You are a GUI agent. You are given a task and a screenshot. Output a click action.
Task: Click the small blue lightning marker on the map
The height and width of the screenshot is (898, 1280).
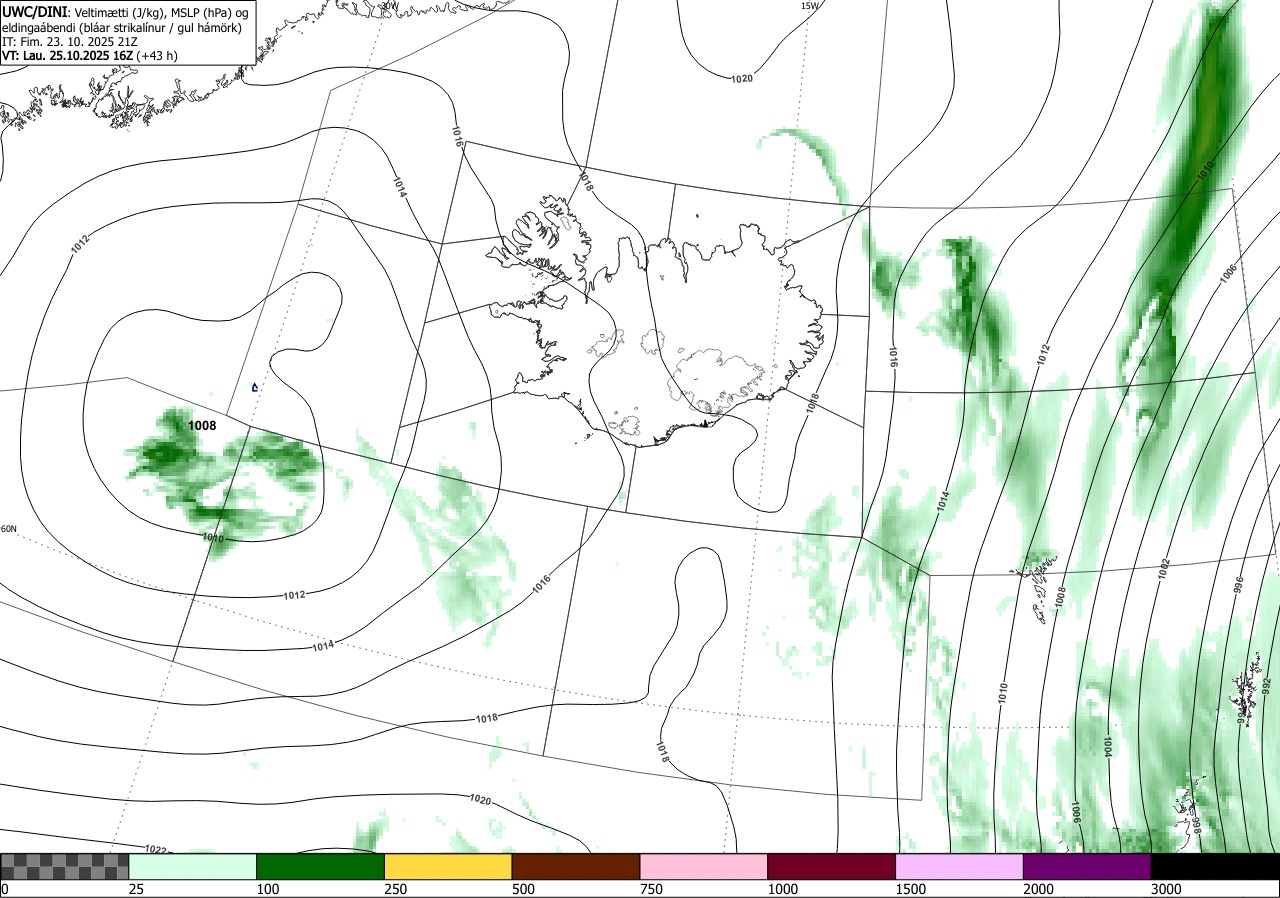[x=255, y=387]
